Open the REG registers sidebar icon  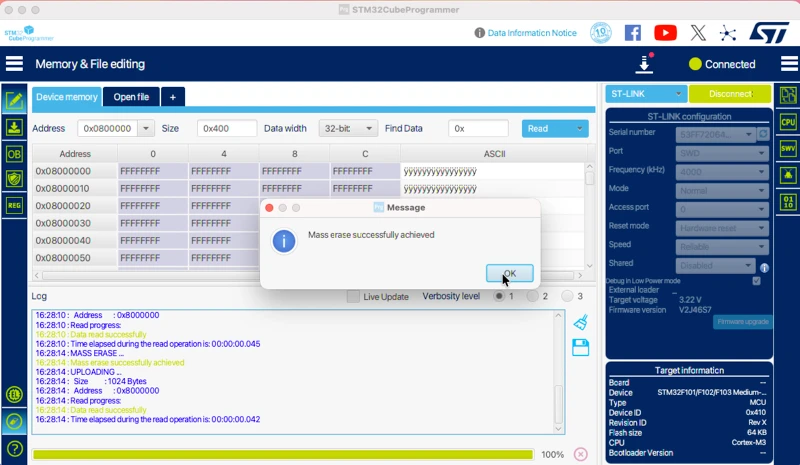click(14, 204)
